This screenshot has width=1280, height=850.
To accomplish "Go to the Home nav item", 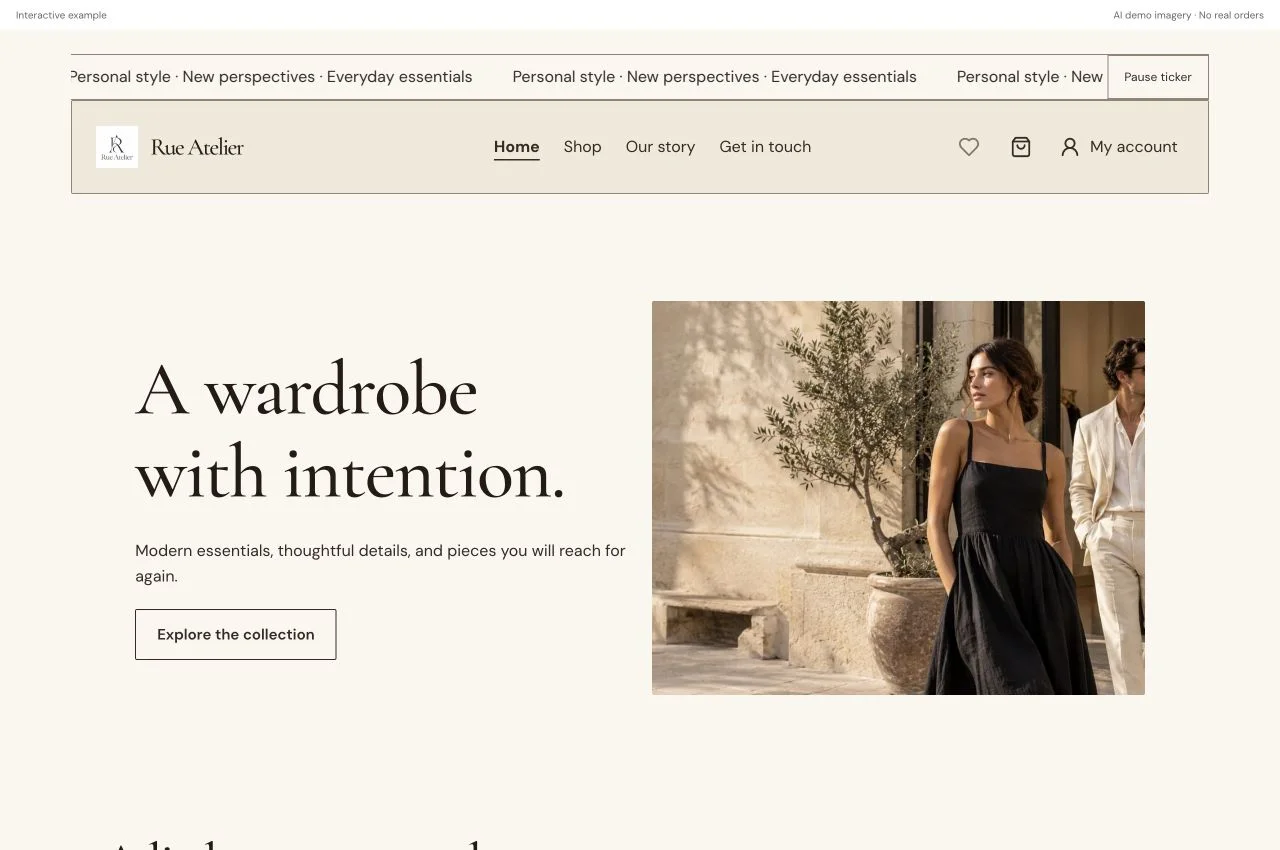I will pos(517,147).
